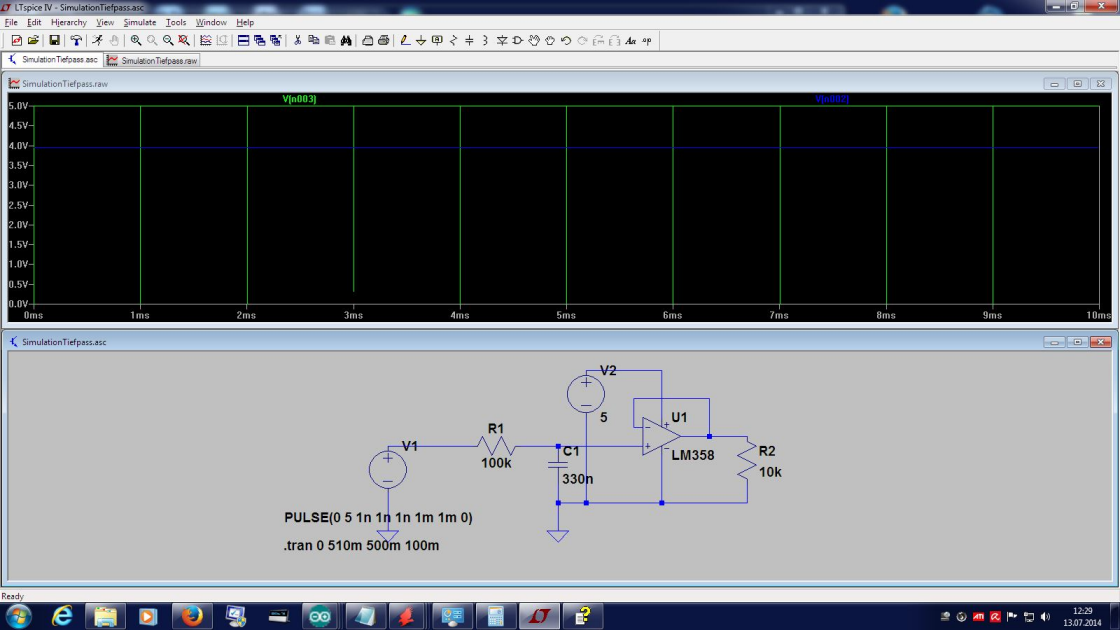Click the V(n002) trace label
This screenshot has width=1120, height=630.
(832, 99)
